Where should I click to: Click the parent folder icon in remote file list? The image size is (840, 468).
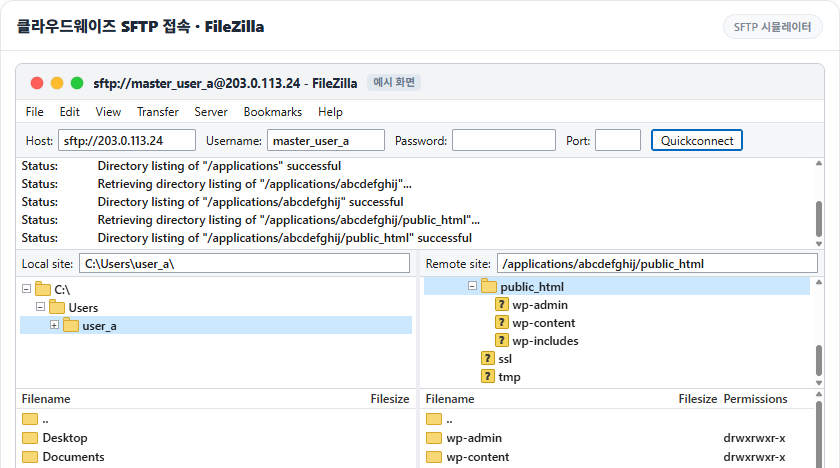pos(434,419)
